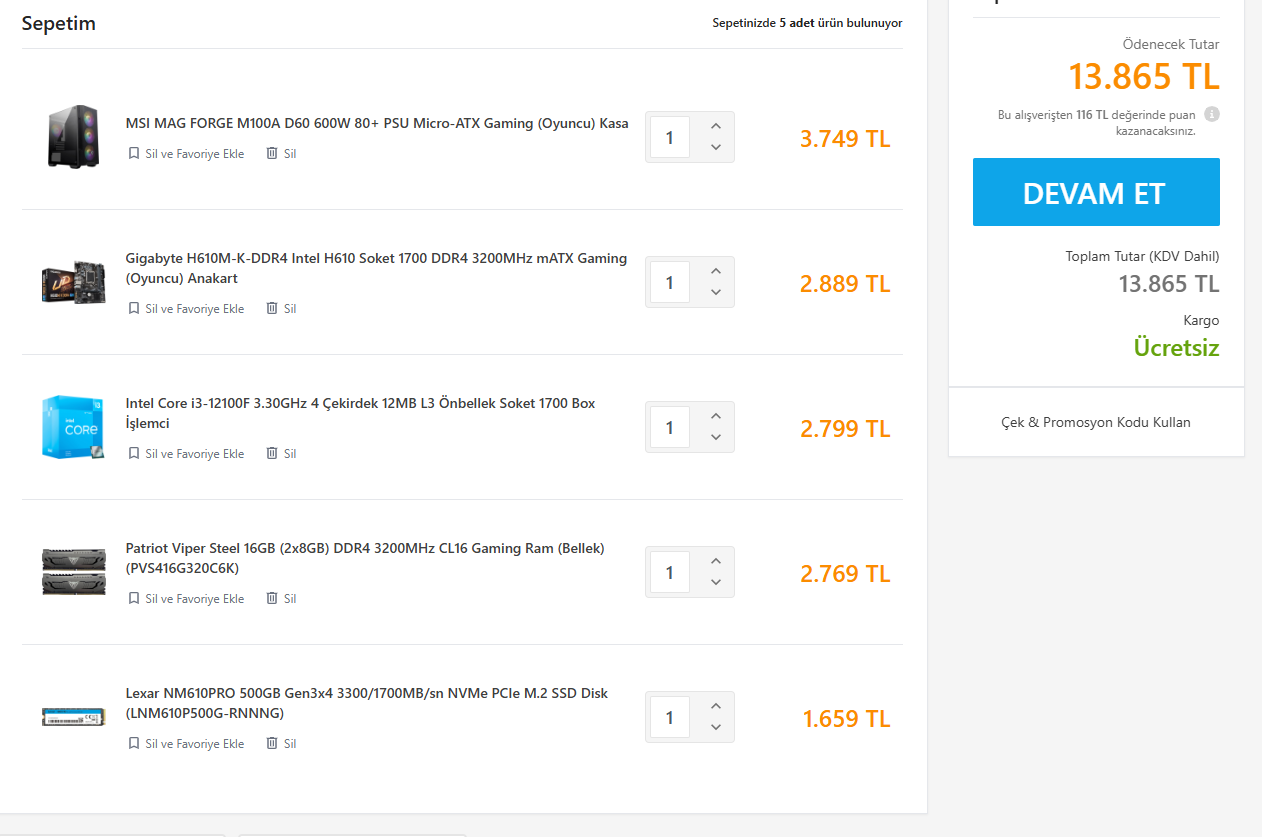Increase quantity of Patriot Viper Steel RAM

click(715, 561)
